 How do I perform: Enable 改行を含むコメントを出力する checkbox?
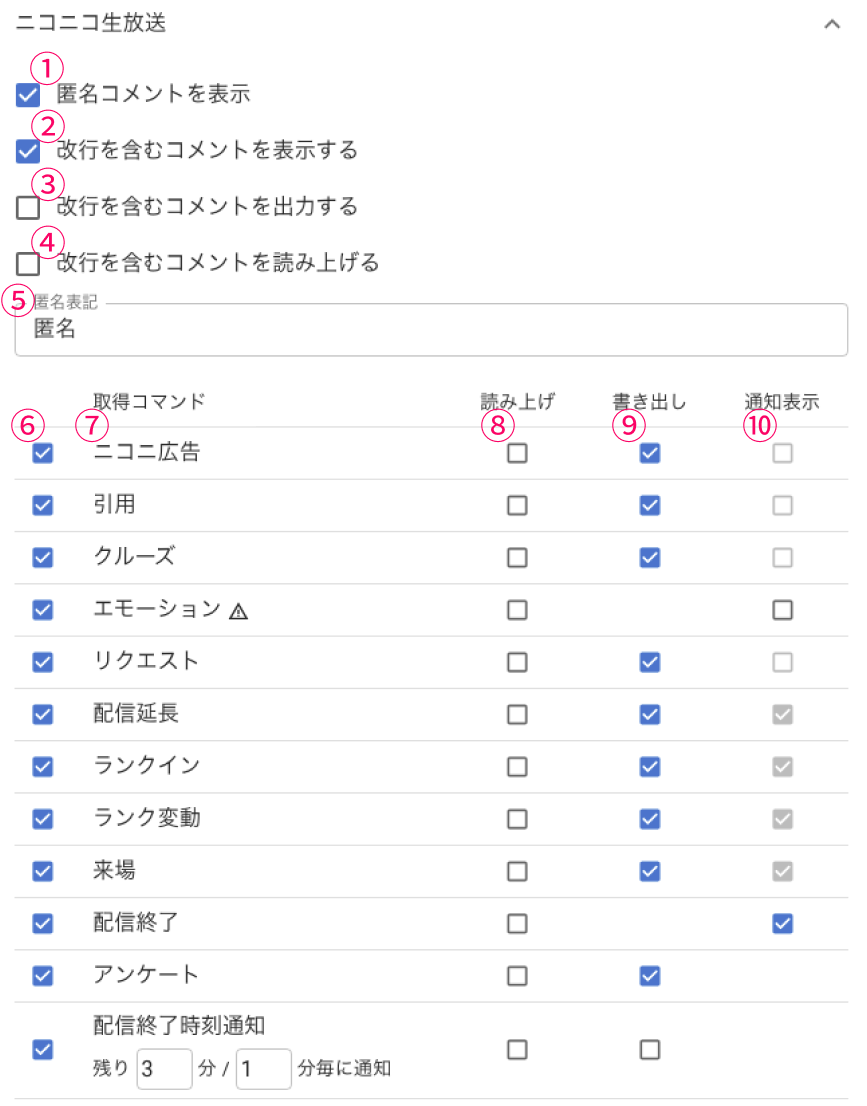(28, 208)
